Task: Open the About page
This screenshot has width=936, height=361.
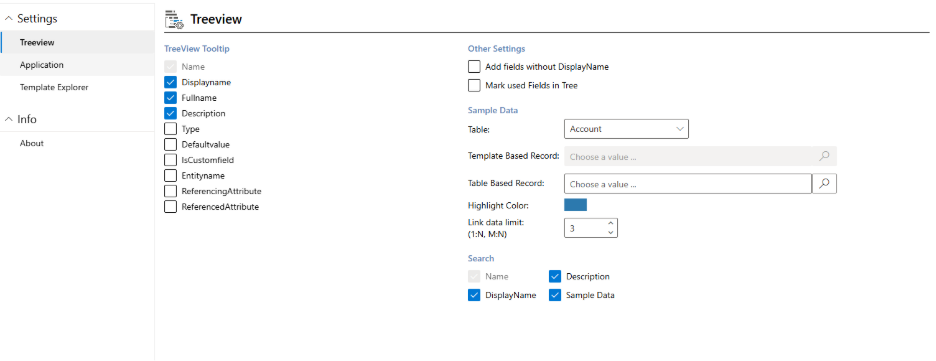Action: tap(78, 143)
